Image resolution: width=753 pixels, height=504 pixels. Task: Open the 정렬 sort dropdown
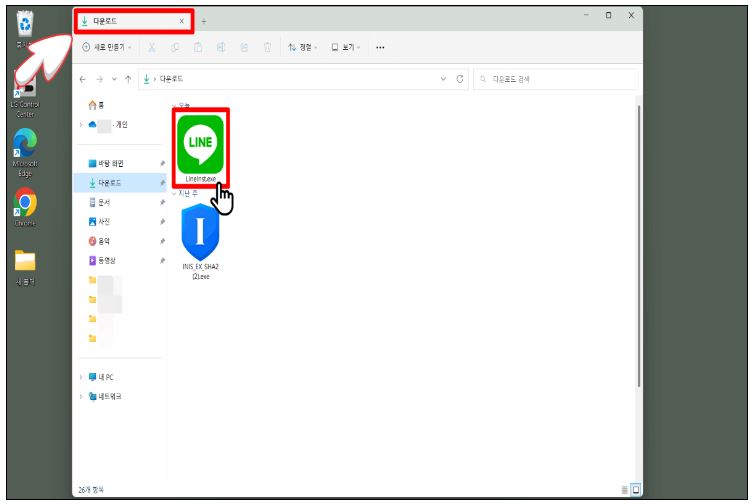point(303,47)
